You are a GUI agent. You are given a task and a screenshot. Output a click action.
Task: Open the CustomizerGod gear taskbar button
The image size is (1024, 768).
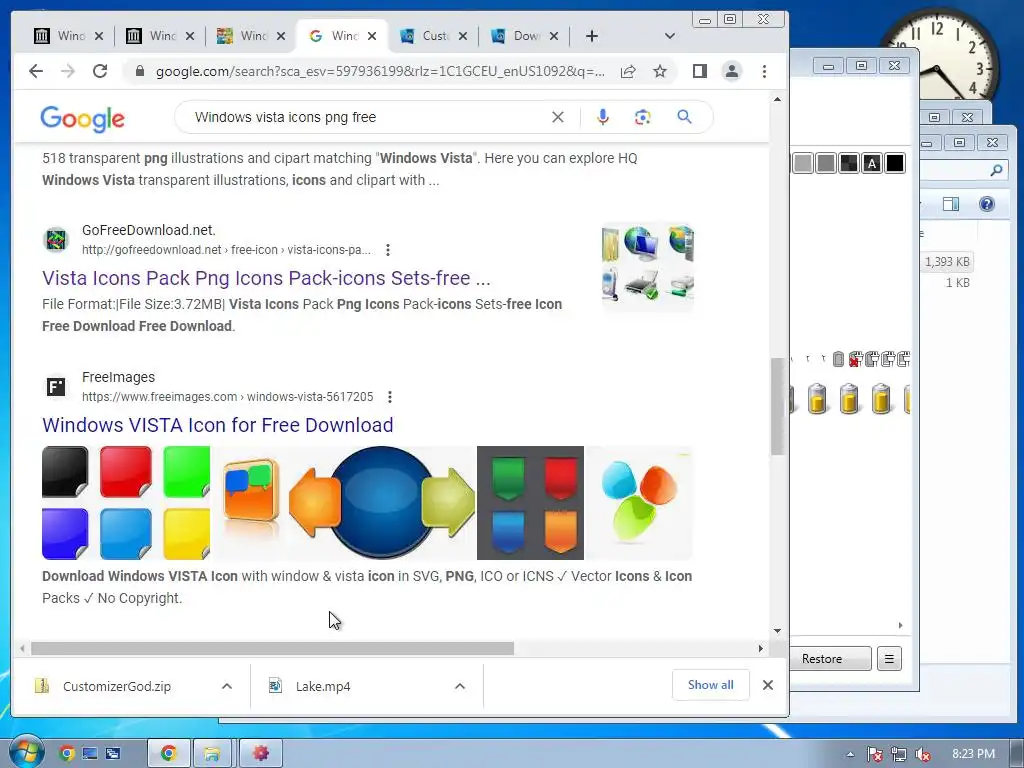click(x=261, y=754)
